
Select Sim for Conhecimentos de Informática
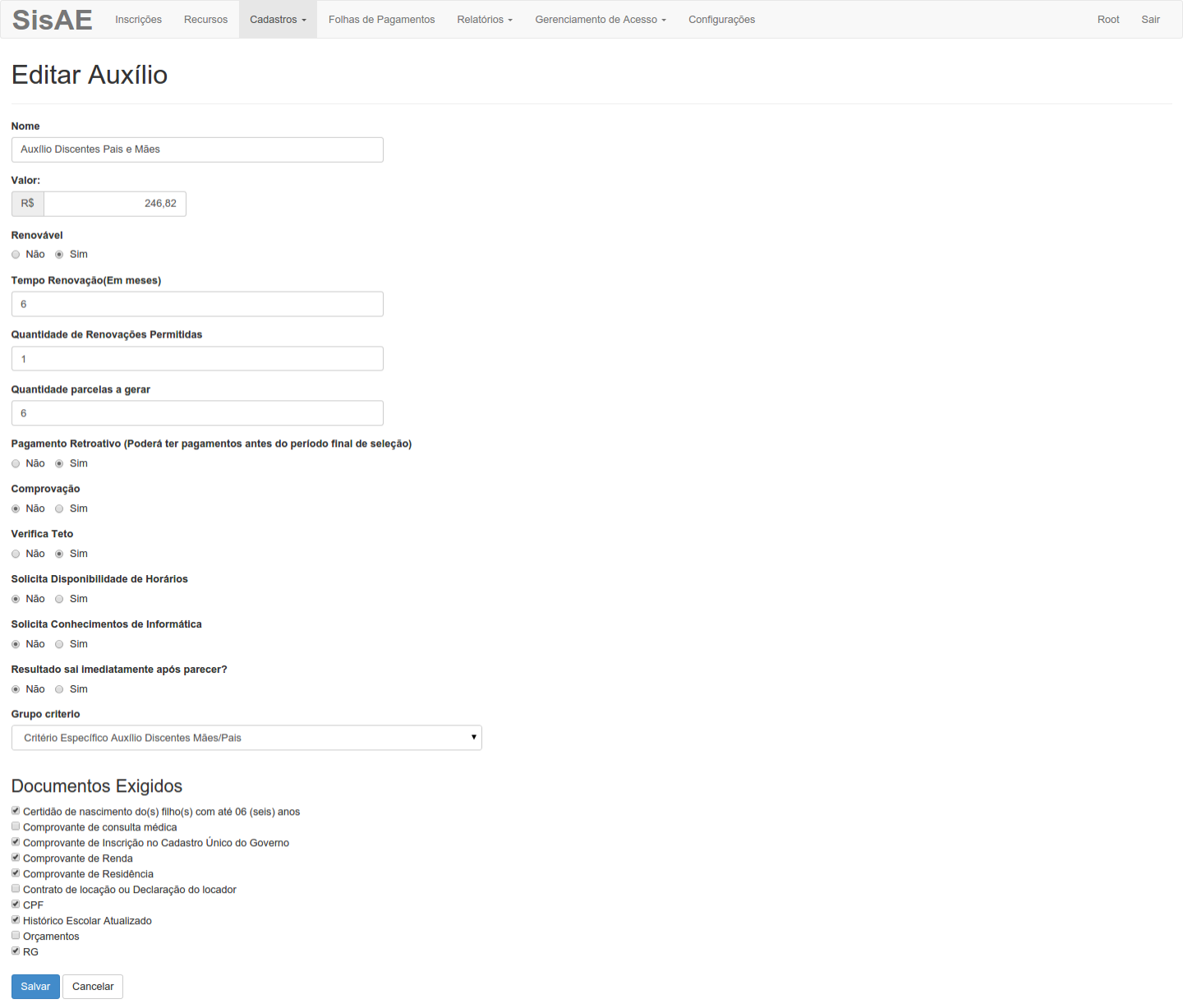[x=59, y=645]
